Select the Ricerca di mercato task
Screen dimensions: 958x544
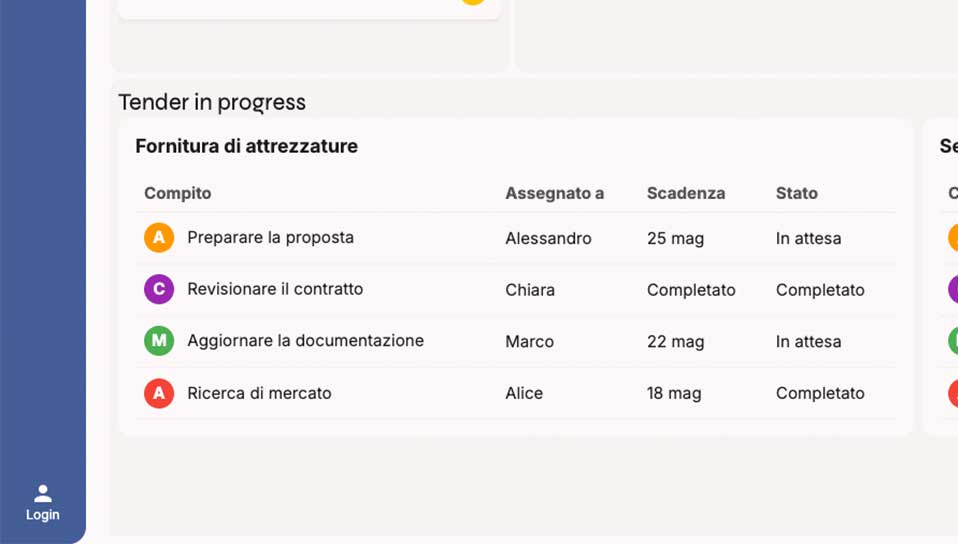tap(259, 393)
